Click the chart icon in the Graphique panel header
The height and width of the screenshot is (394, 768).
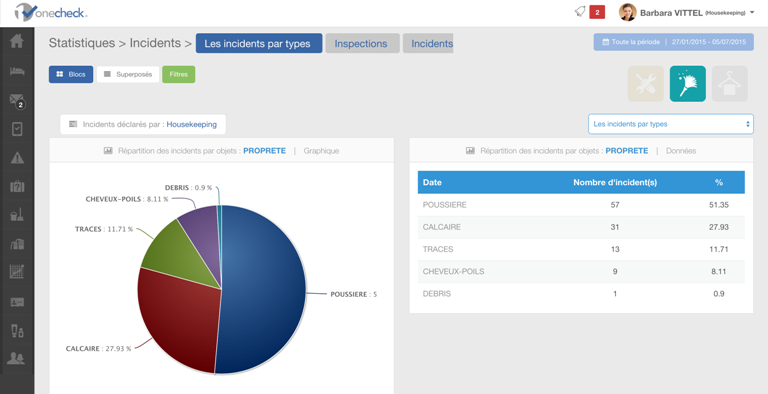coord(108,150)
